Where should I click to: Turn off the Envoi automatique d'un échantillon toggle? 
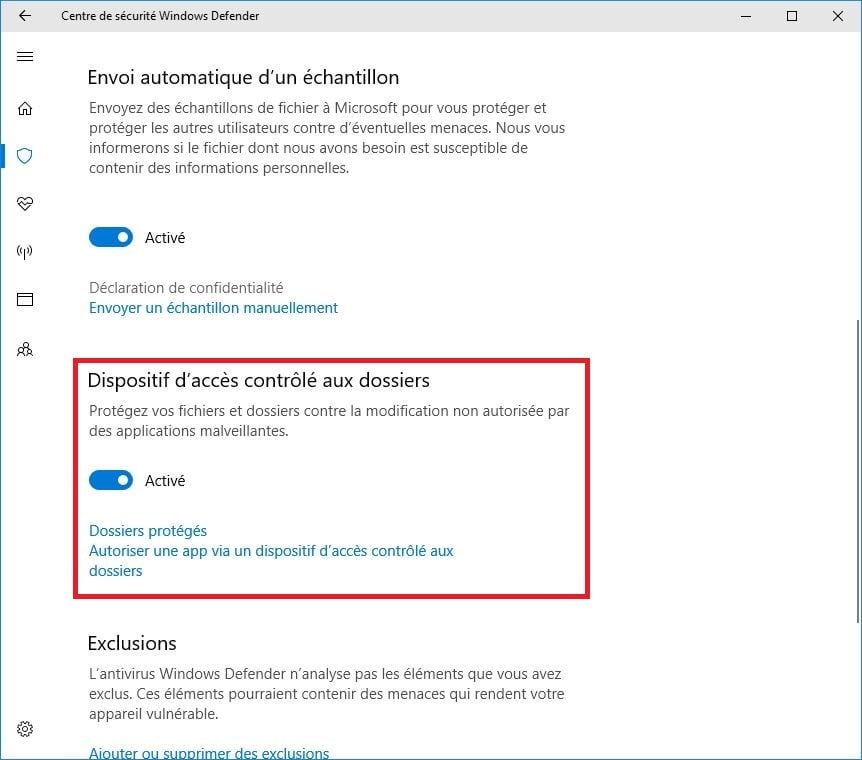pyautogui.click(x=111, y=237)
